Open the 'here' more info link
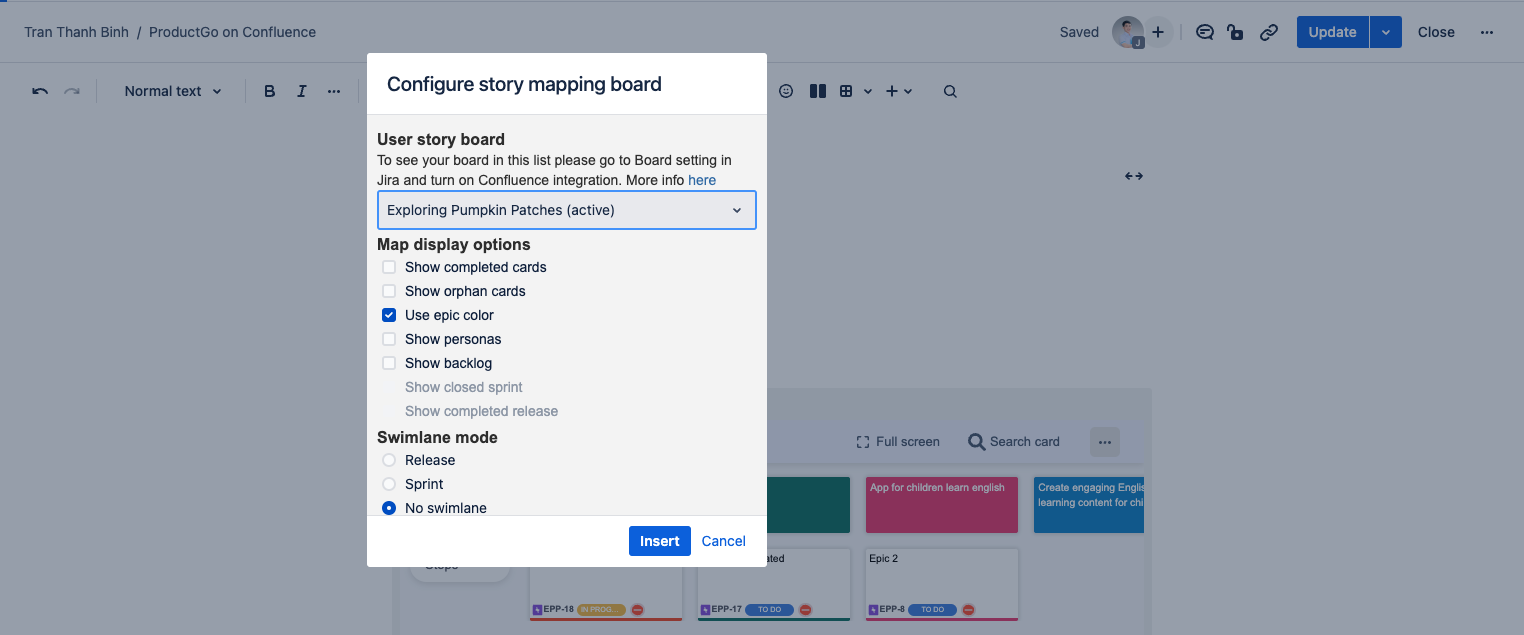Image resolution: width=1524 pixels, height=635 pixels. pyautogui.click(x=702, y=180)
